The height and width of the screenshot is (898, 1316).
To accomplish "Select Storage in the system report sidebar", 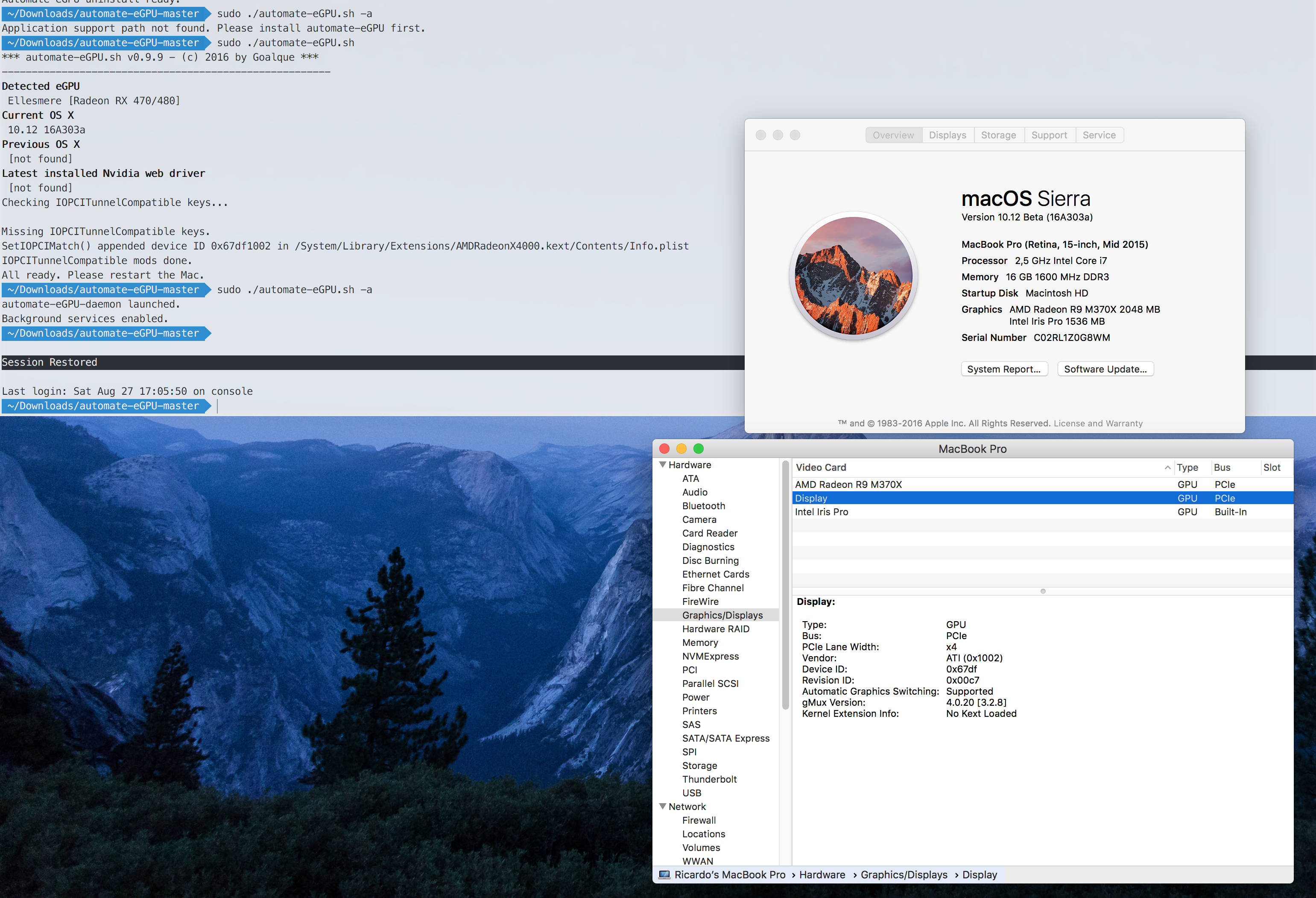I will coord(699,766).
